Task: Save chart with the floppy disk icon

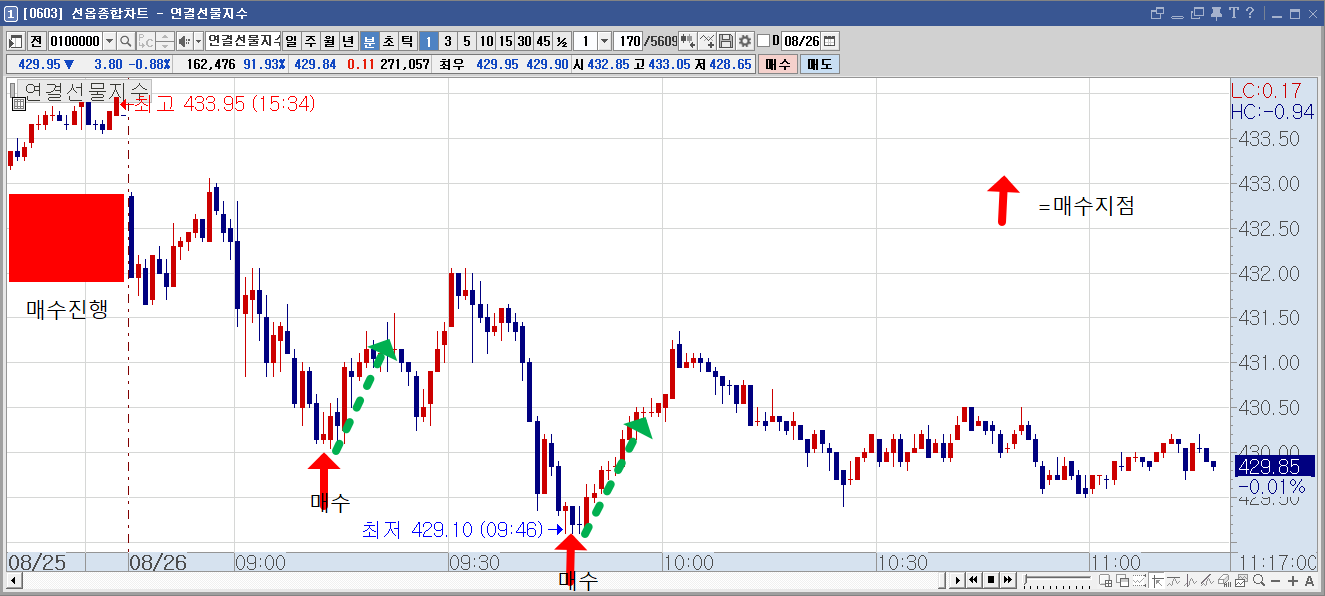Action: 727,41
